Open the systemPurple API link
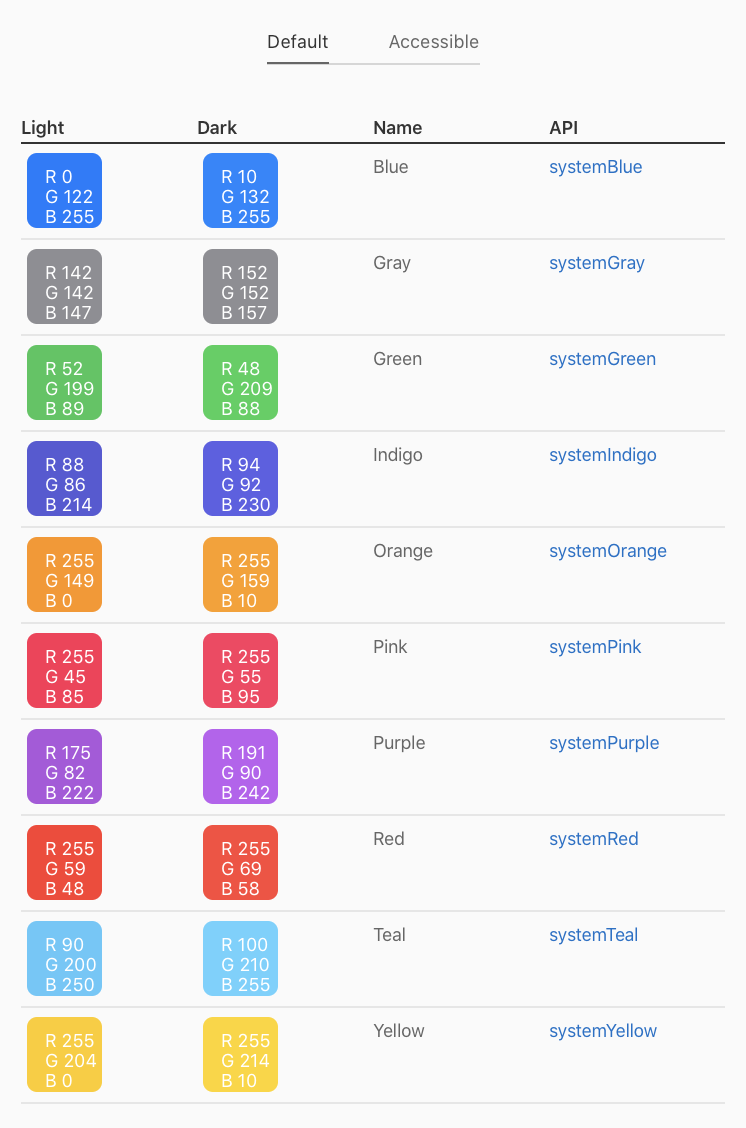 (604, 743)
